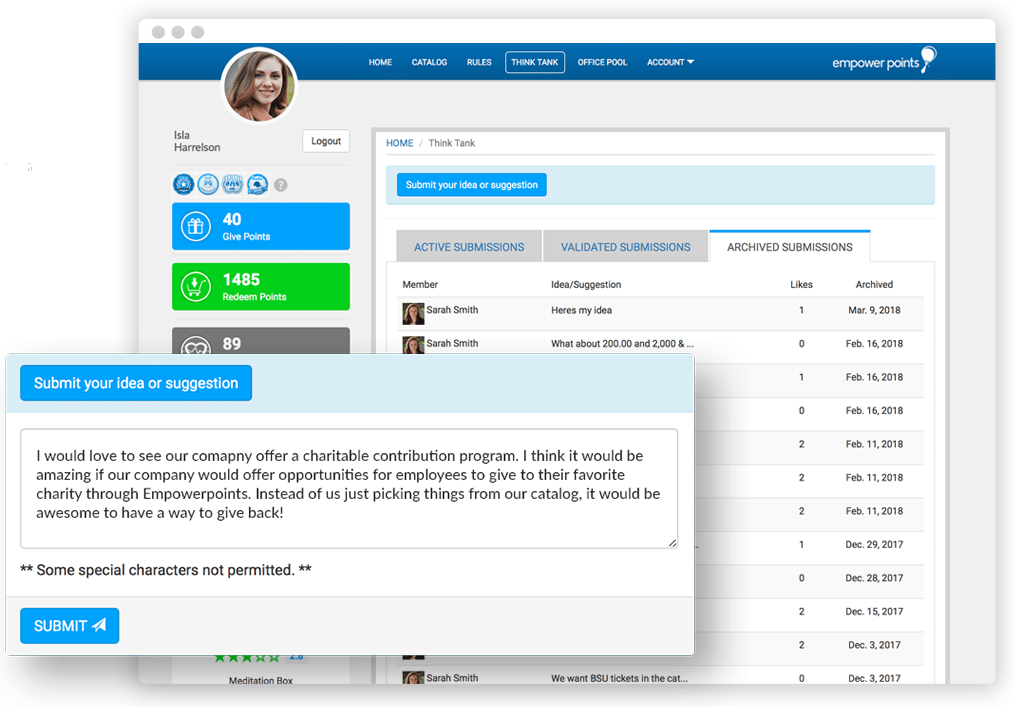Screen dimensions: 1015x707
Task: Switch to the Active Submissions tab
Action: pos(469,247)
